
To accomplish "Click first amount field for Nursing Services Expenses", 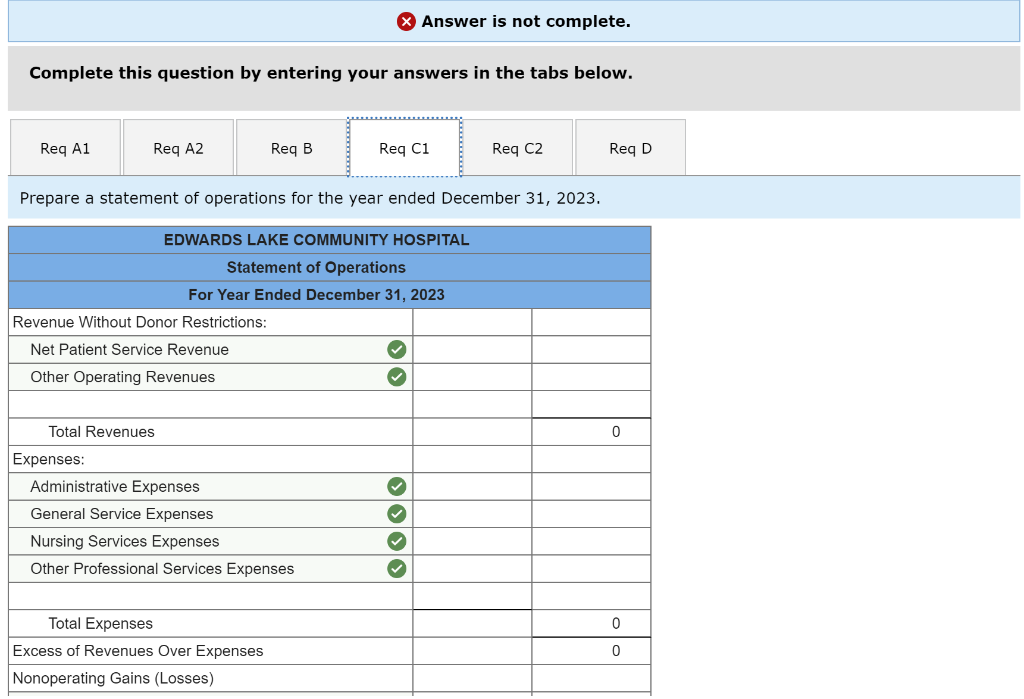I will (x=472, y=542).
